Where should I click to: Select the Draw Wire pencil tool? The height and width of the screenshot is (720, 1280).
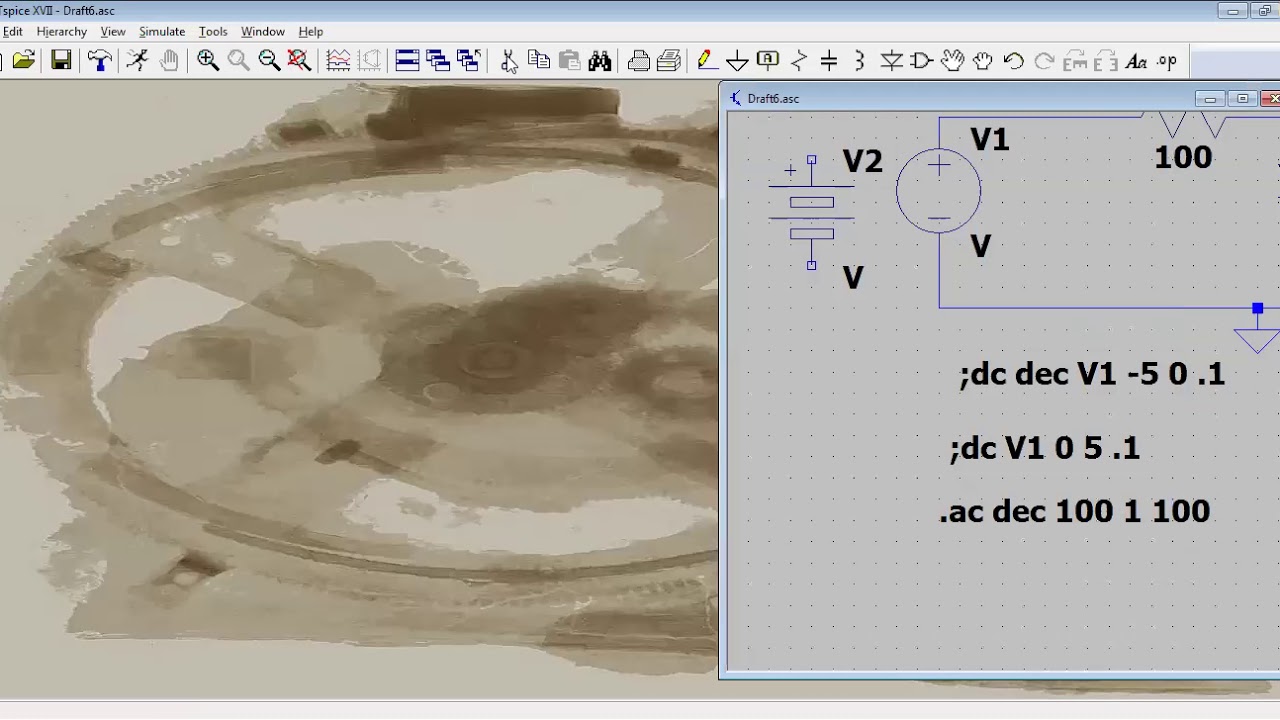pos(706,61)
